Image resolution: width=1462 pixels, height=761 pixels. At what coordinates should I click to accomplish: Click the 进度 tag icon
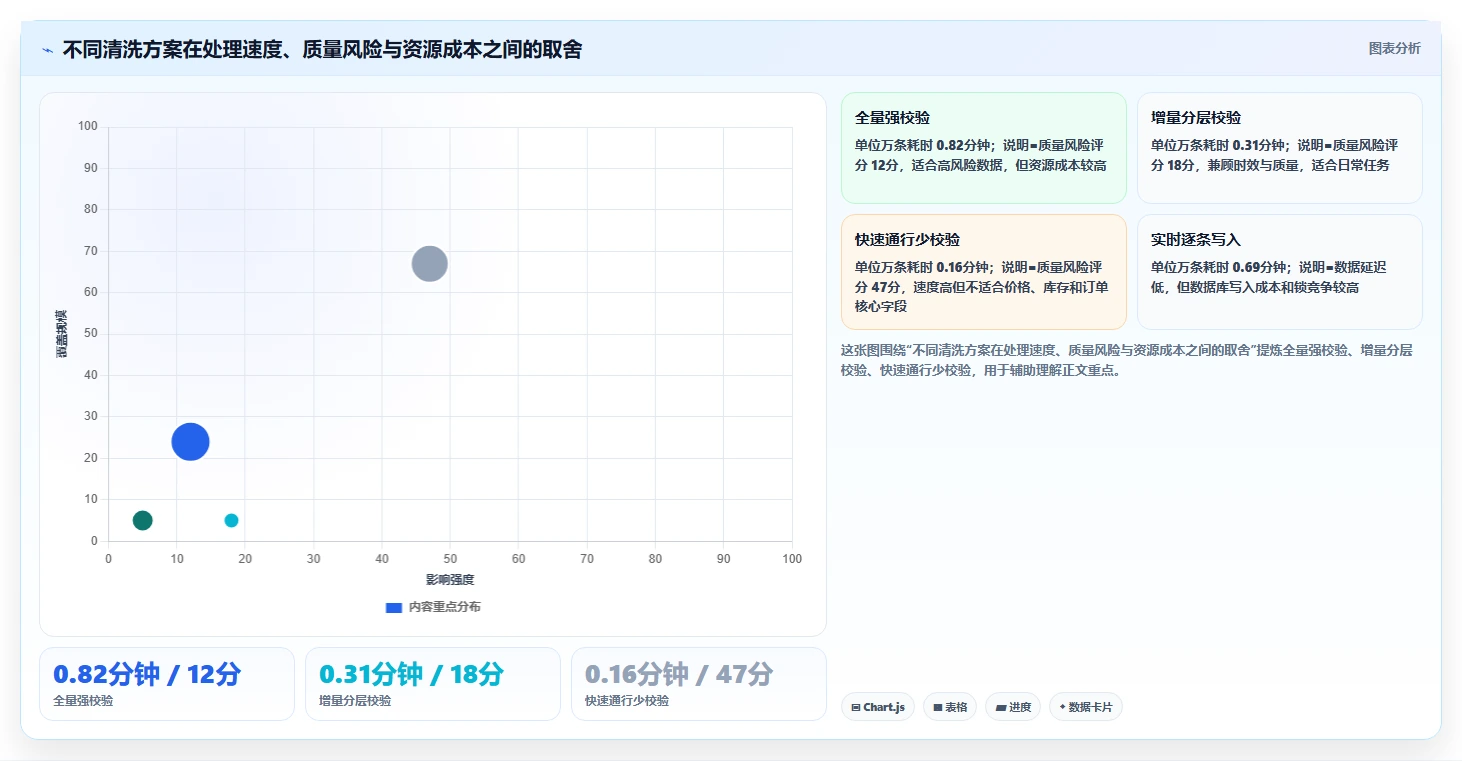pyautogui.click(x=1000, y=708)
